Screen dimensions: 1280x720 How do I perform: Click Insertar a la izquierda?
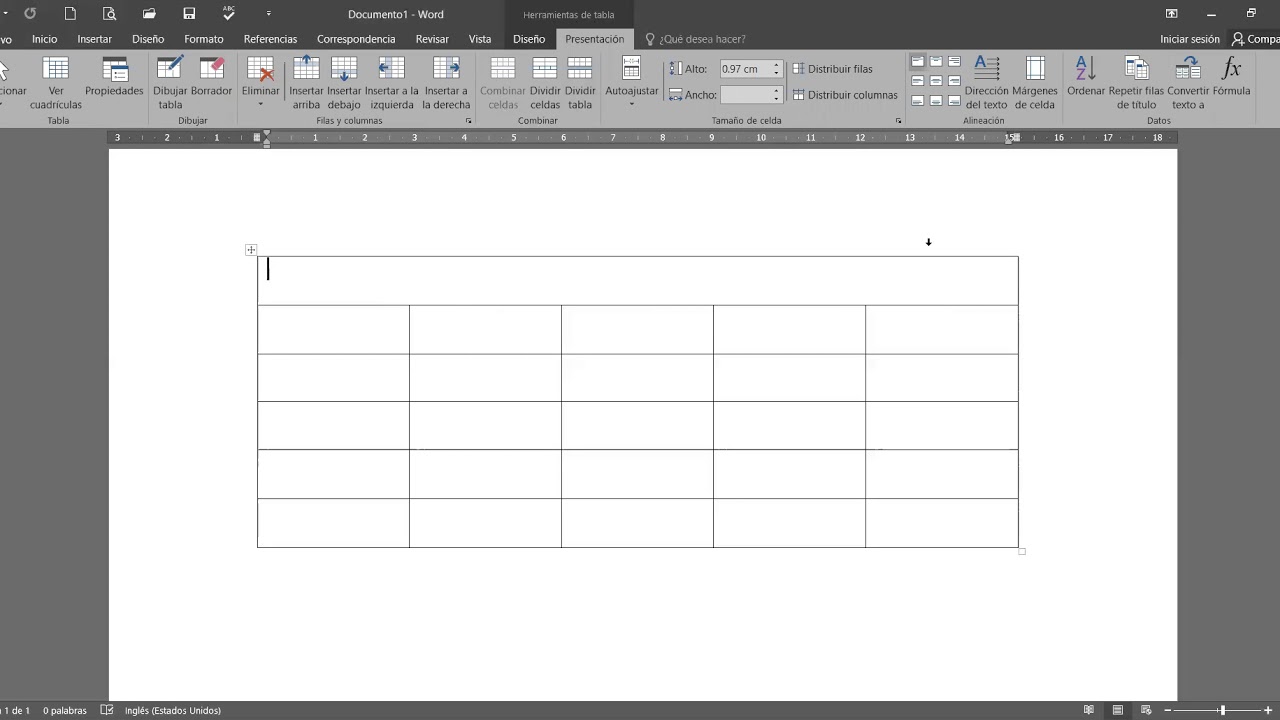tap(391, 82)
